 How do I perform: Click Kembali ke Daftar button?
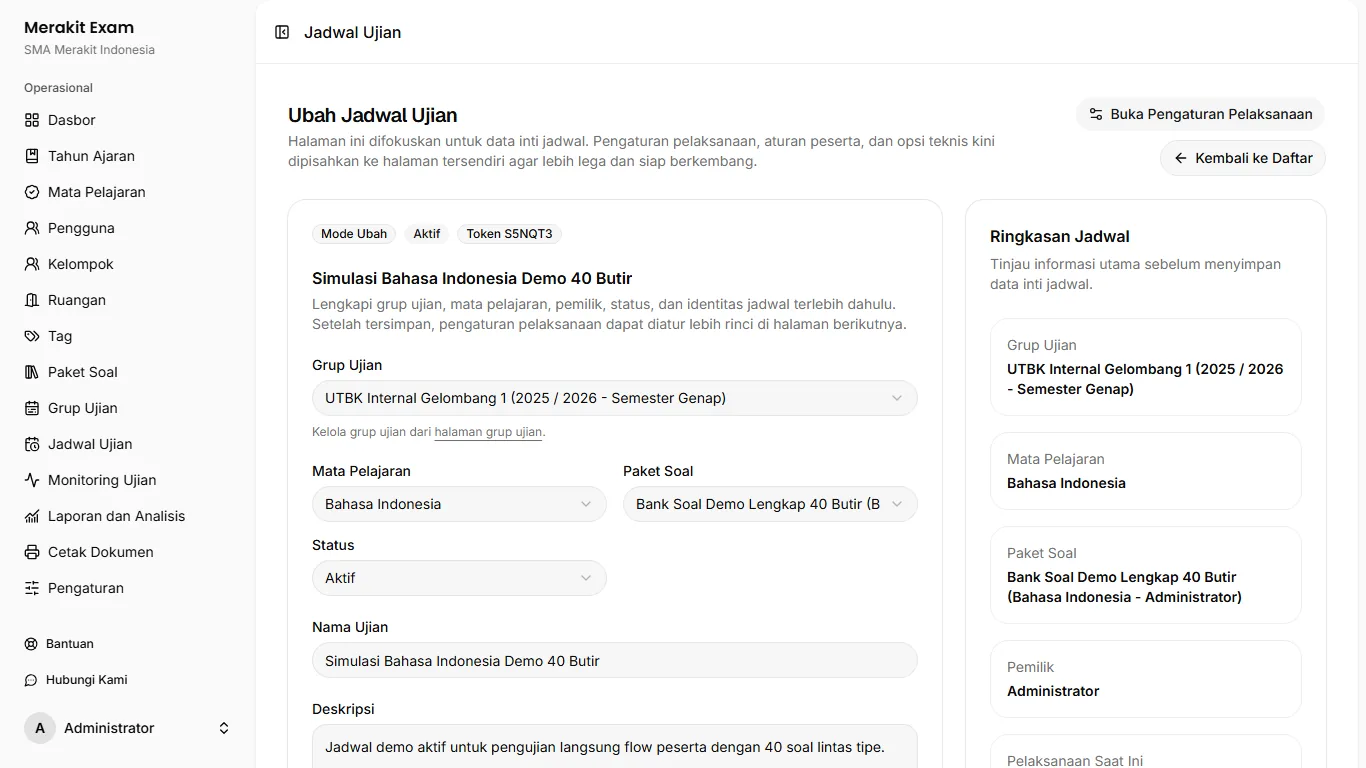(1243, 158)
